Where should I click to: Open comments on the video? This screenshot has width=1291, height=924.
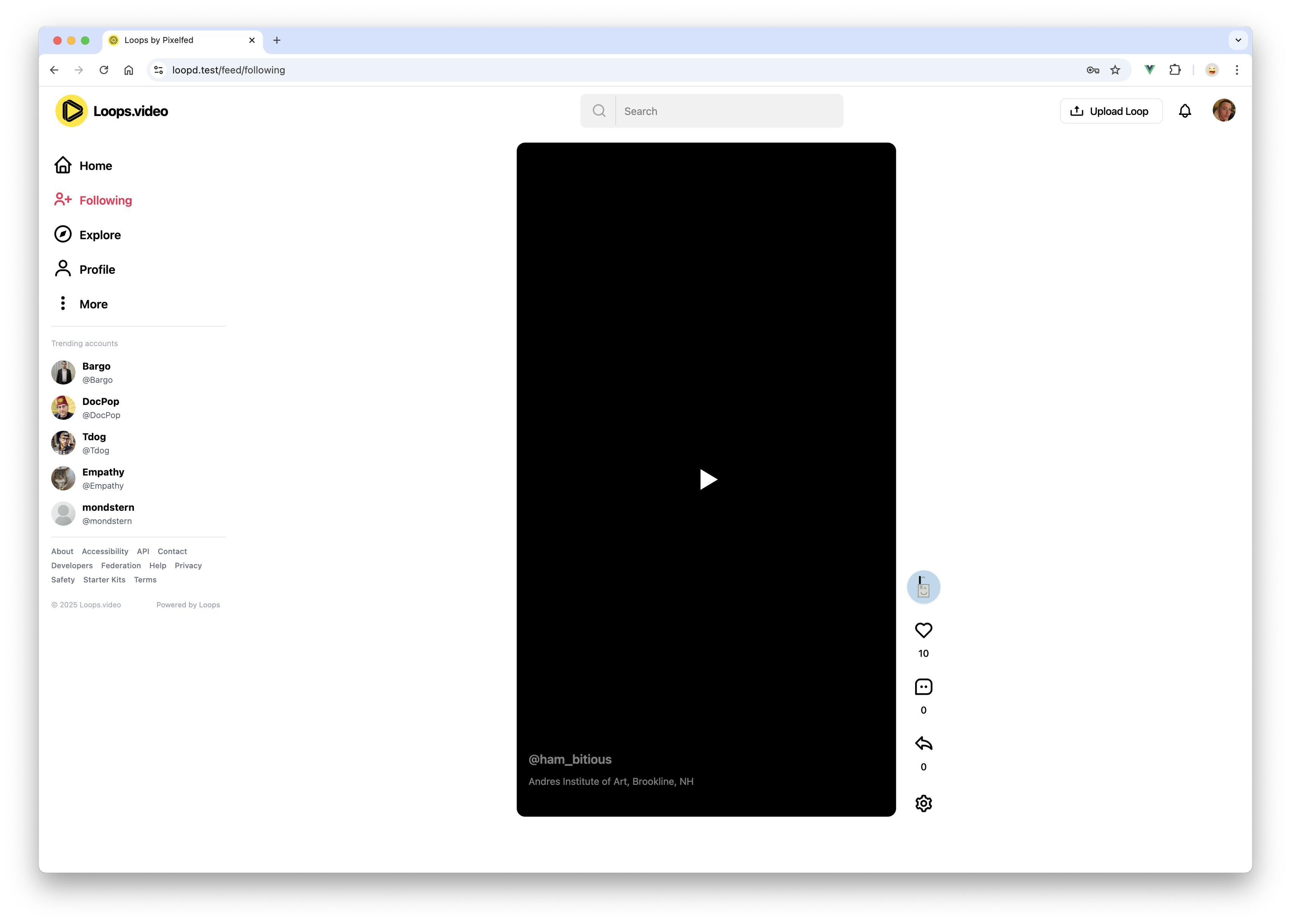pos(923,687)
